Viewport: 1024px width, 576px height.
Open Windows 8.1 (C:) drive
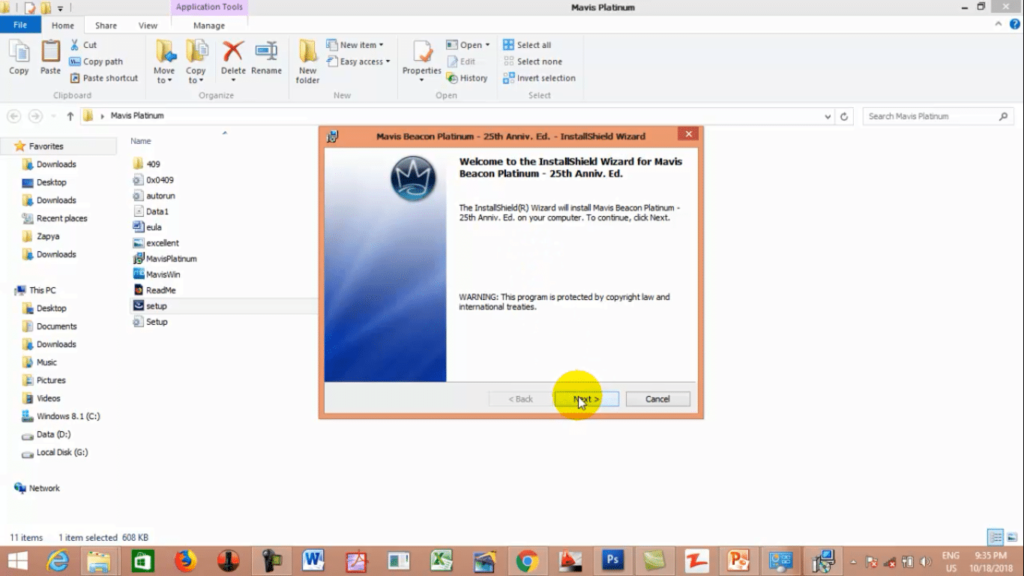pyautogui.click(x=61, y=416)
